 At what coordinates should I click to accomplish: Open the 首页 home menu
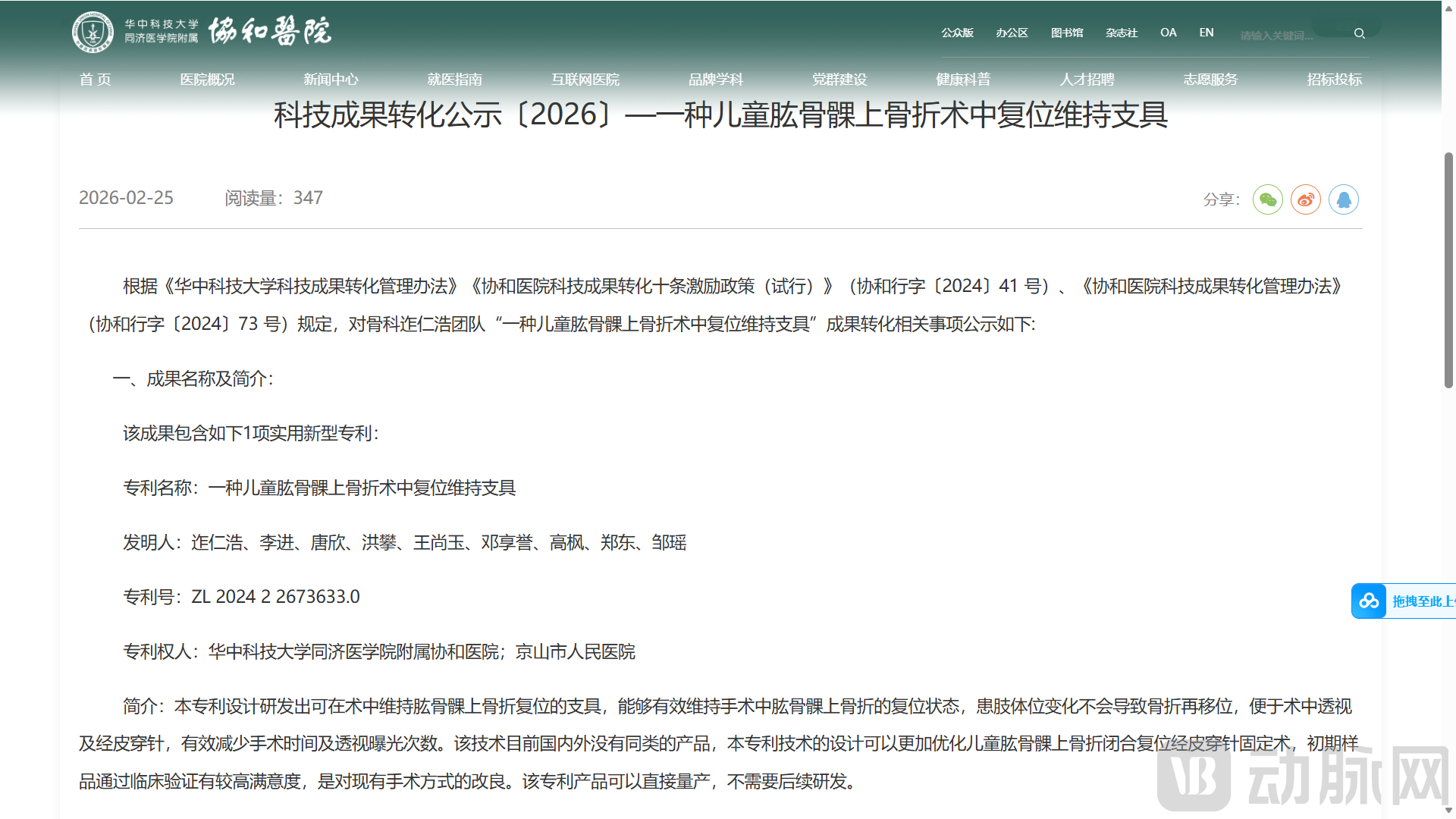95,80
